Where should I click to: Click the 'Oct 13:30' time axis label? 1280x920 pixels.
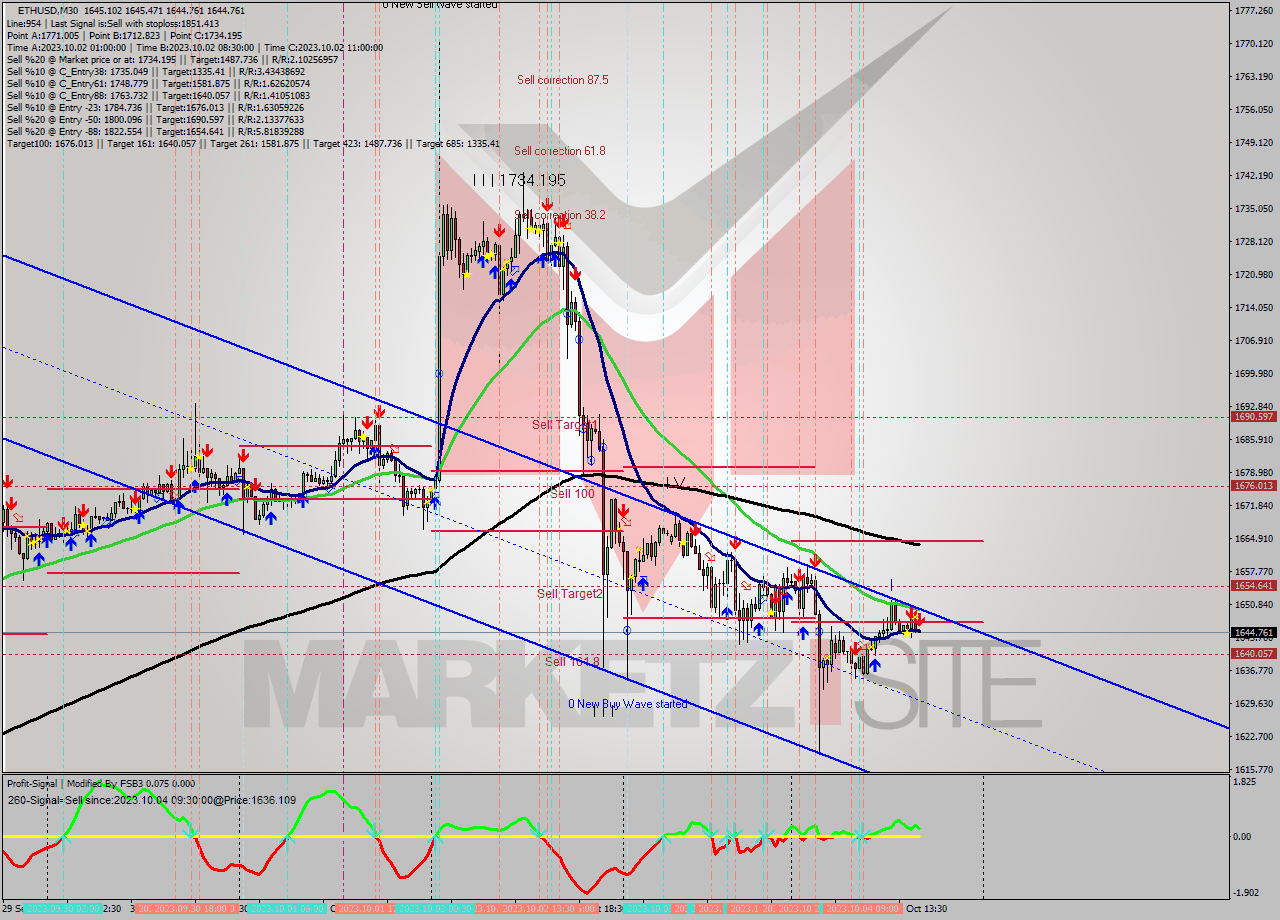click(x=926, y=908)
